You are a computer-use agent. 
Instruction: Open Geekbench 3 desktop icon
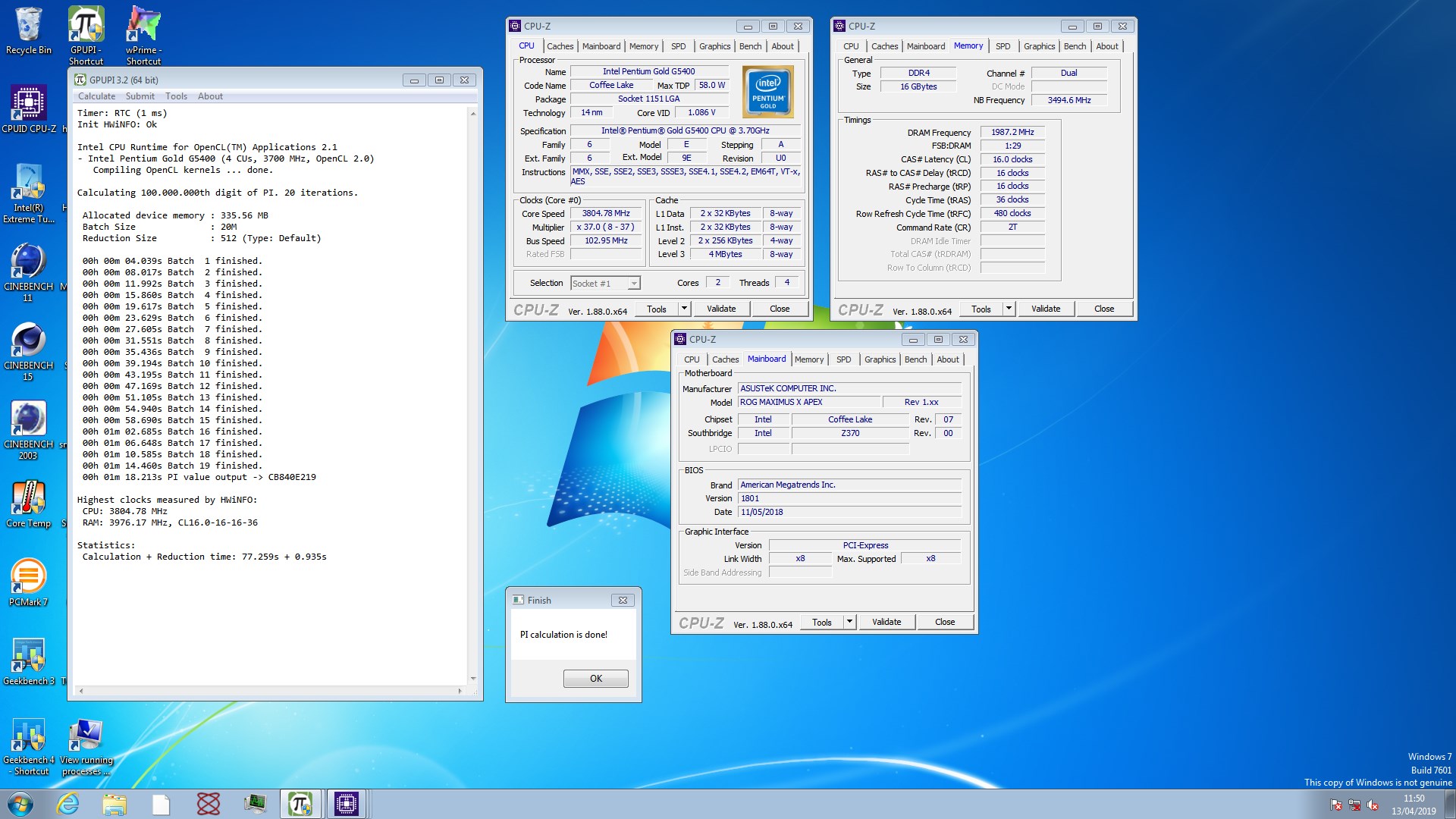click(29, 661)
